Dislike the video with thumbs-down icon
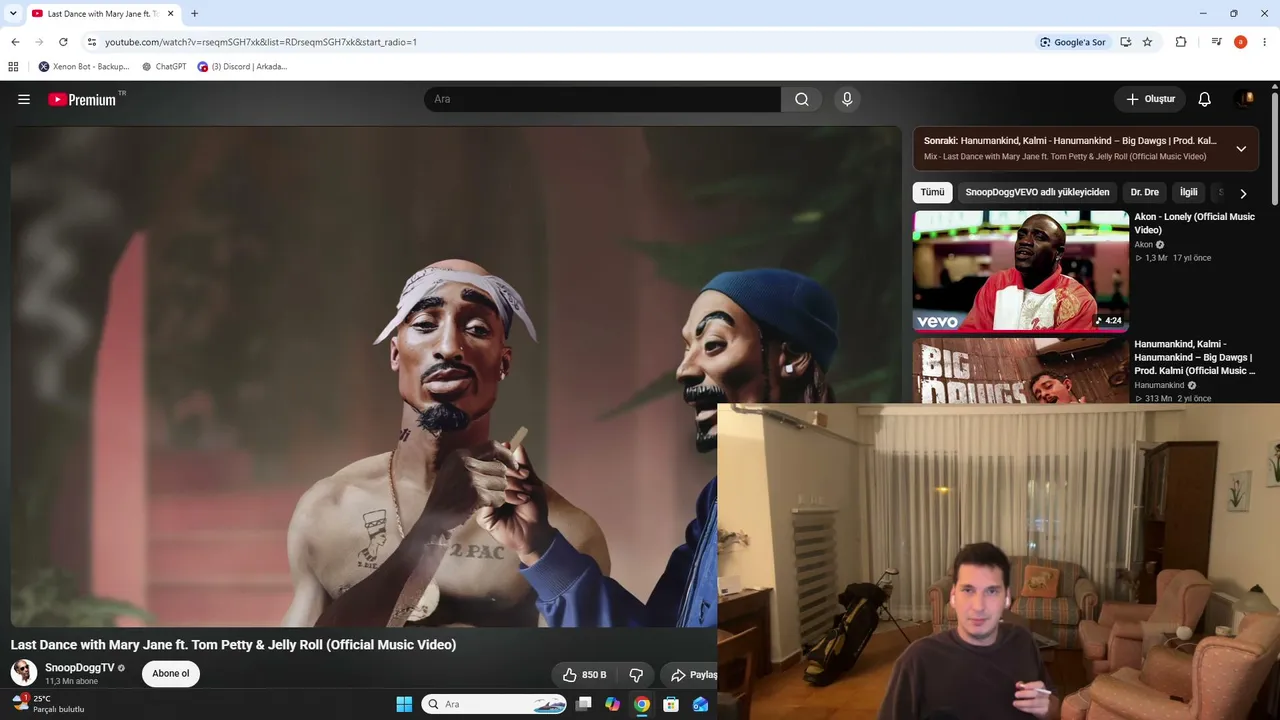Viewport: 1280px width, 720px height. [x=636, y=675]
